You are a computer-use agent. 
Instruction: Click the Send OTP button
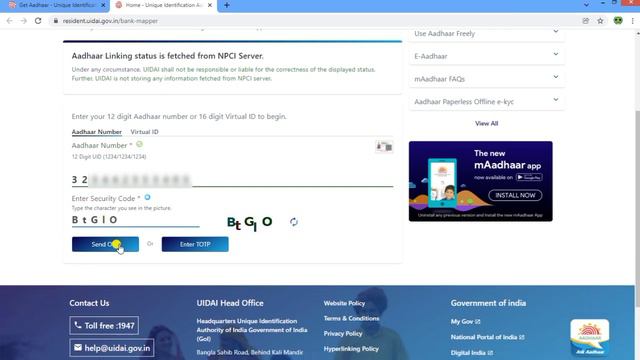coord(105,244)
